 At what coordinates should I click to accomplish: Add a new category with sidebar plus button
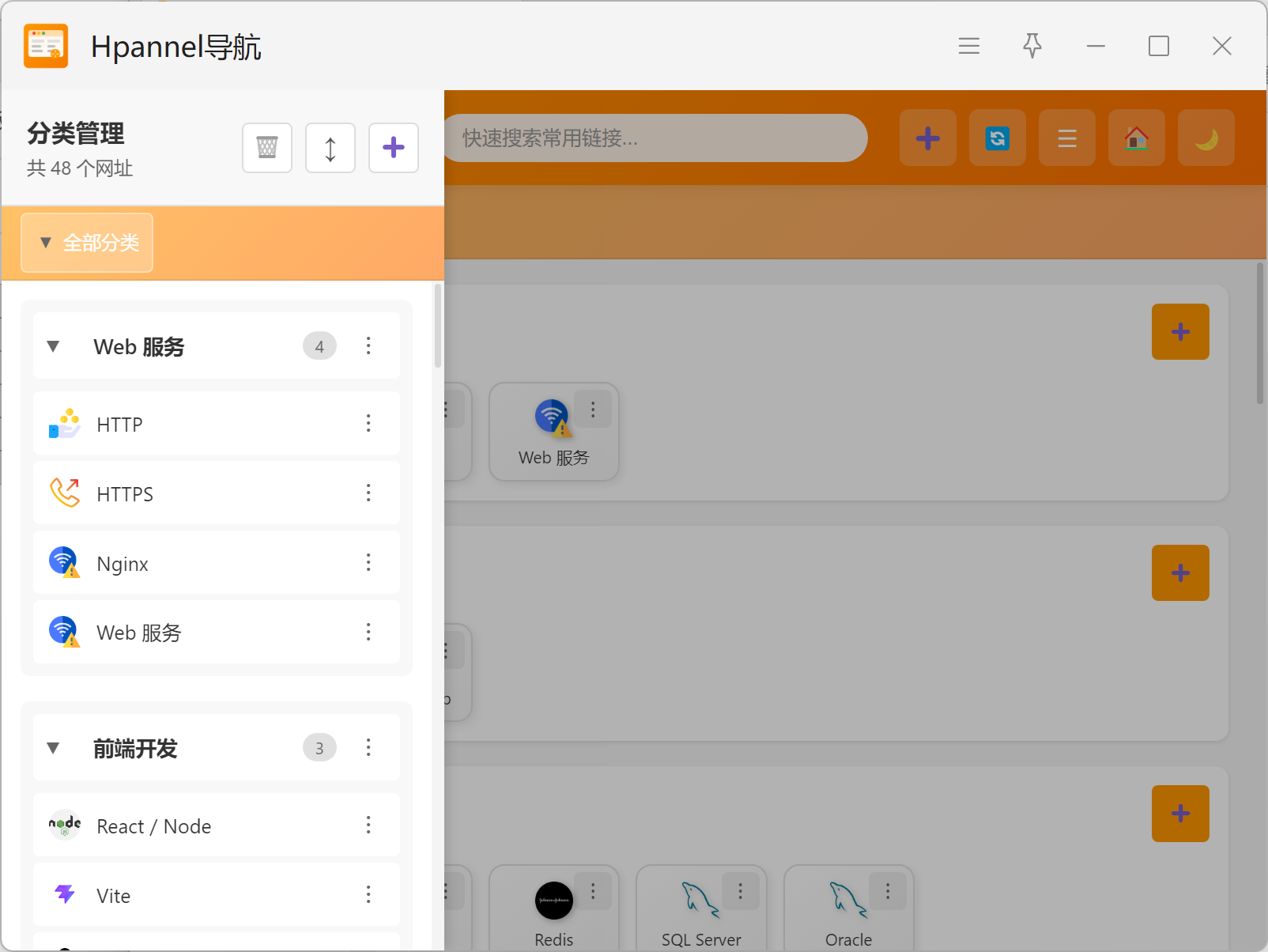[x=394, y=148]
